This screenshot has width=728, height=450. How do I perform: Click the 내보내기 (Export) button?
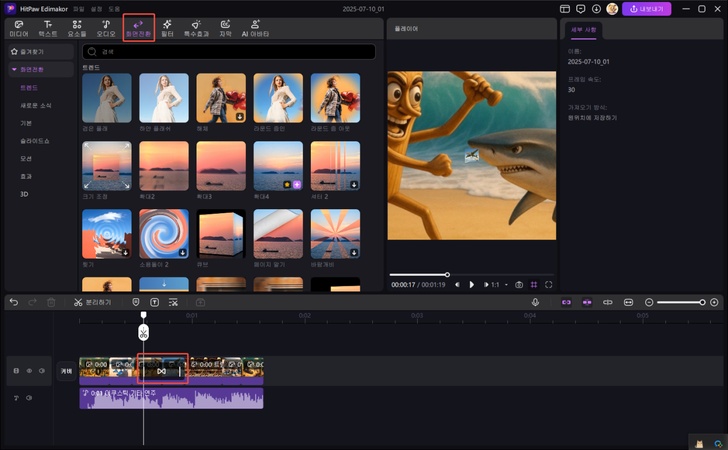pyautogui.click(x=647, y=9)
